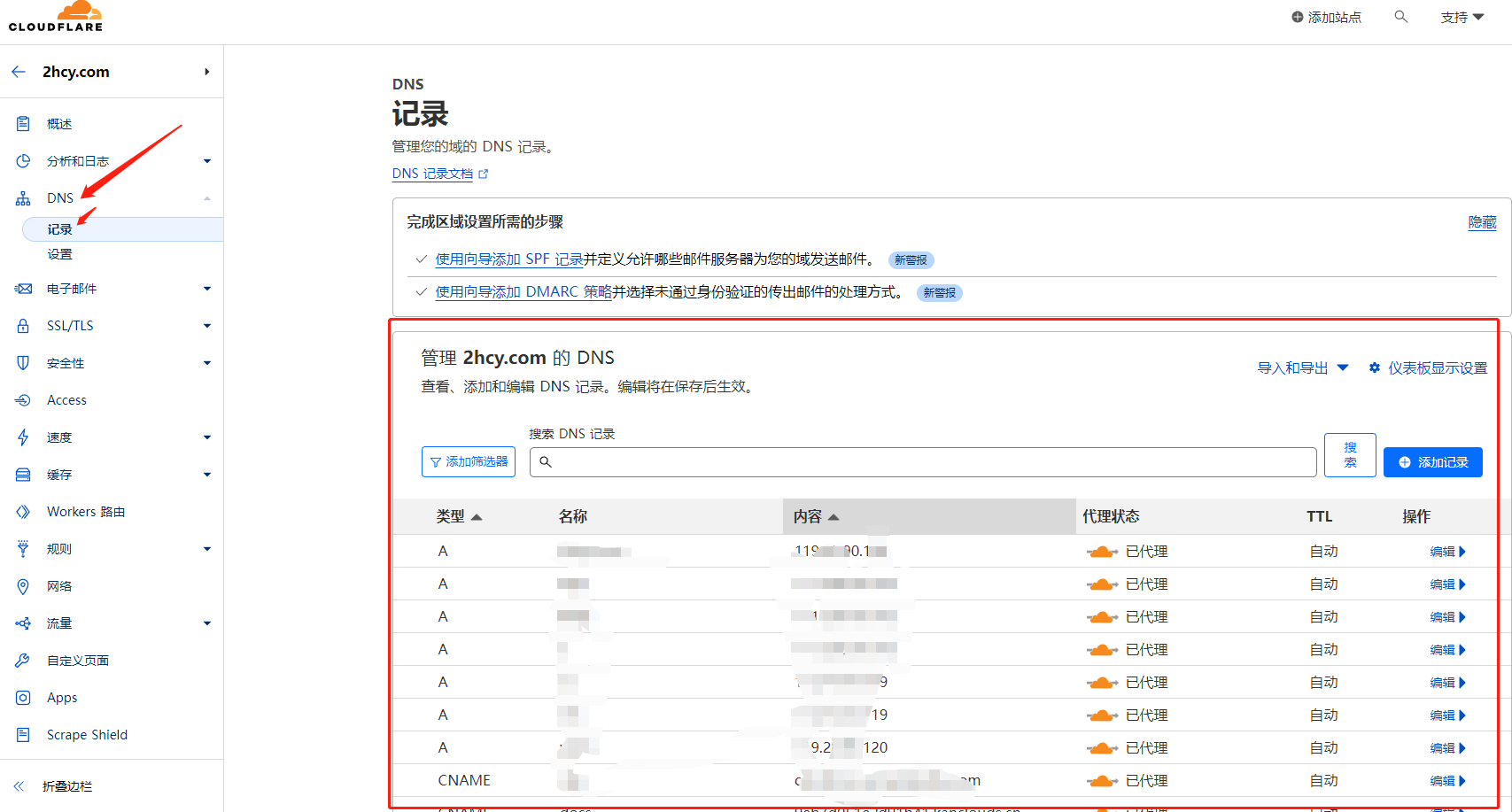
Task: Click the Scrape Shield document icon
Action: [23, 735]
